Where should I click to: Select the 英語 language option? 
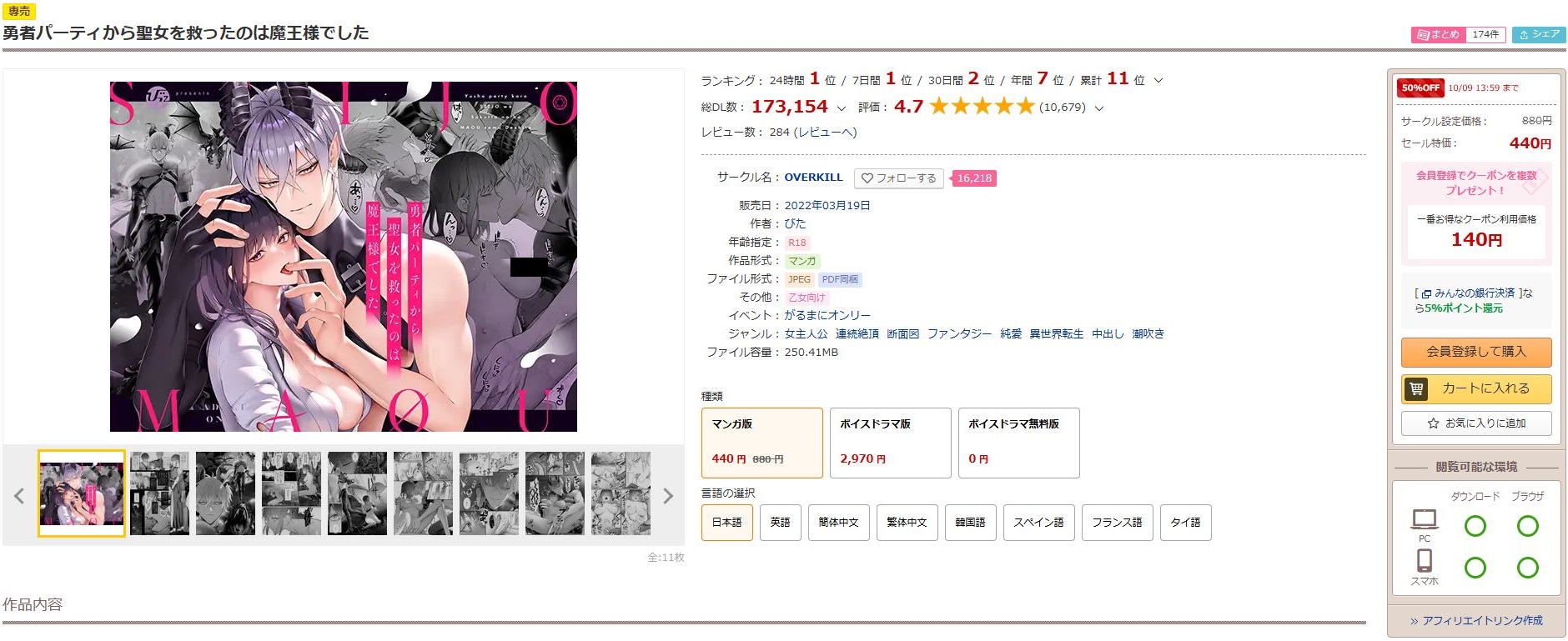tap(780, 523)
